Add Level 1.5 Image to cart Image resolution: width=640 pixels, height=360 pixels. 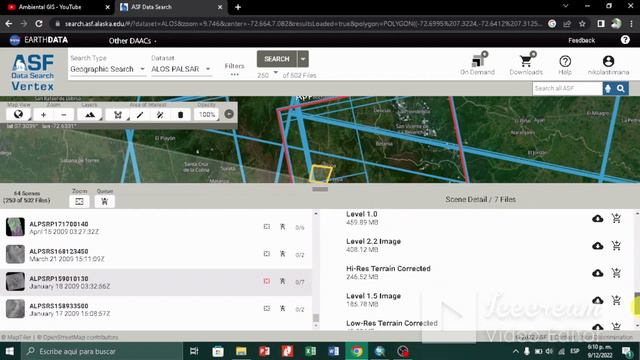[x=616, y=300]
